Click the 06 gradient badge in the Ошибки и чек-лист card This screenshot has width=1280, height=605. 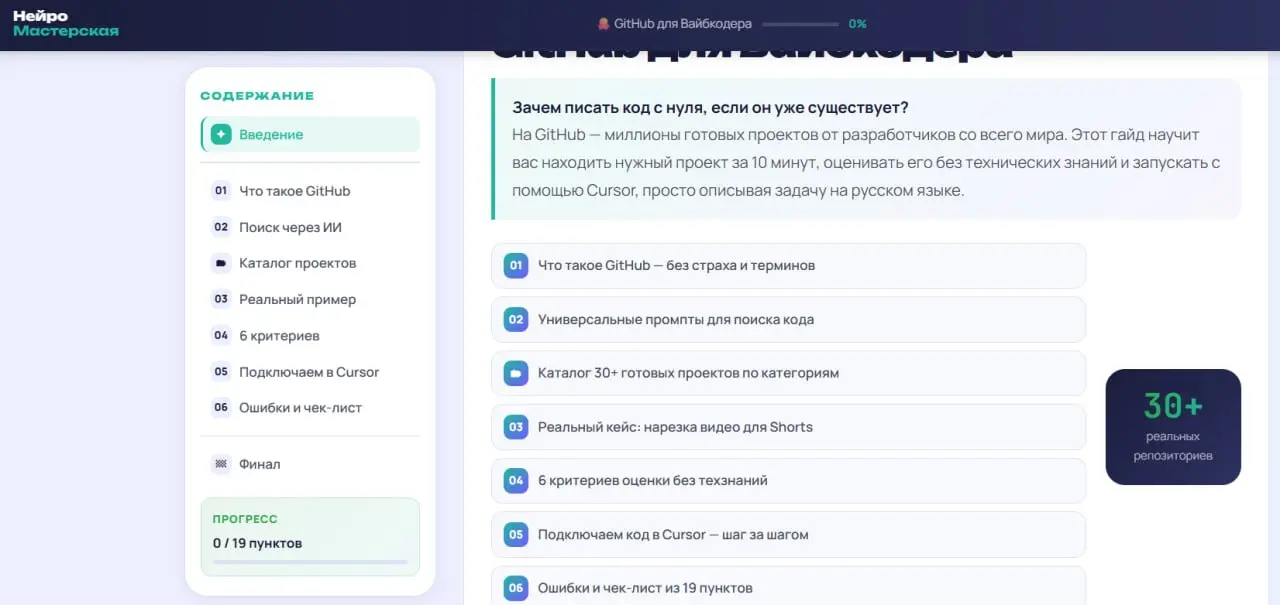pos(516,588)
